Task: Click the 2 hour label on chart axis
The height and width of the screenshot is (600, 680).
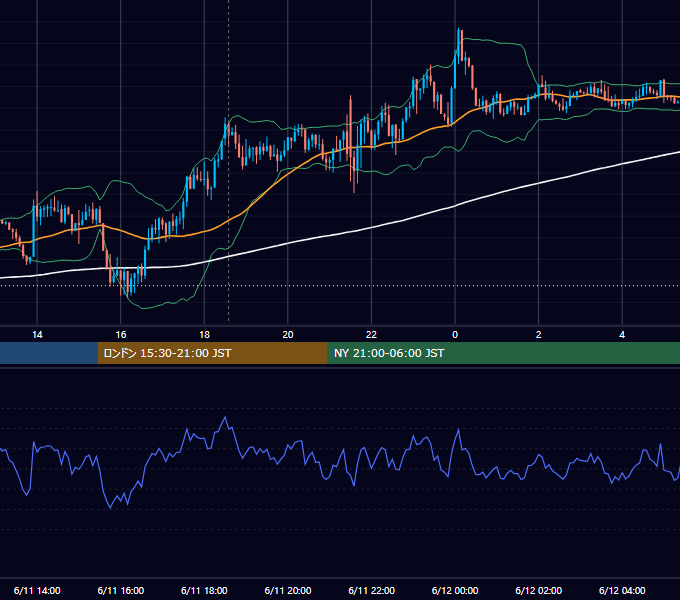Action: (539, 335)
